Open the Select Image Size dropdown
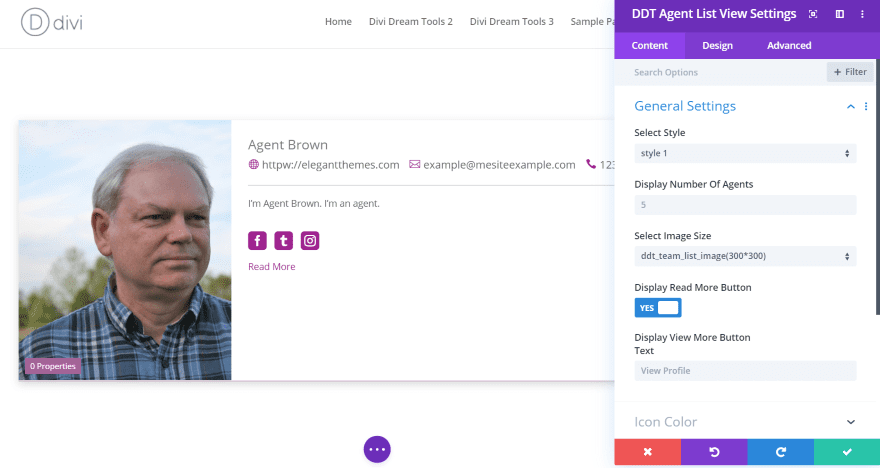The height and width of the screenshot is (468, 880). 745,256
